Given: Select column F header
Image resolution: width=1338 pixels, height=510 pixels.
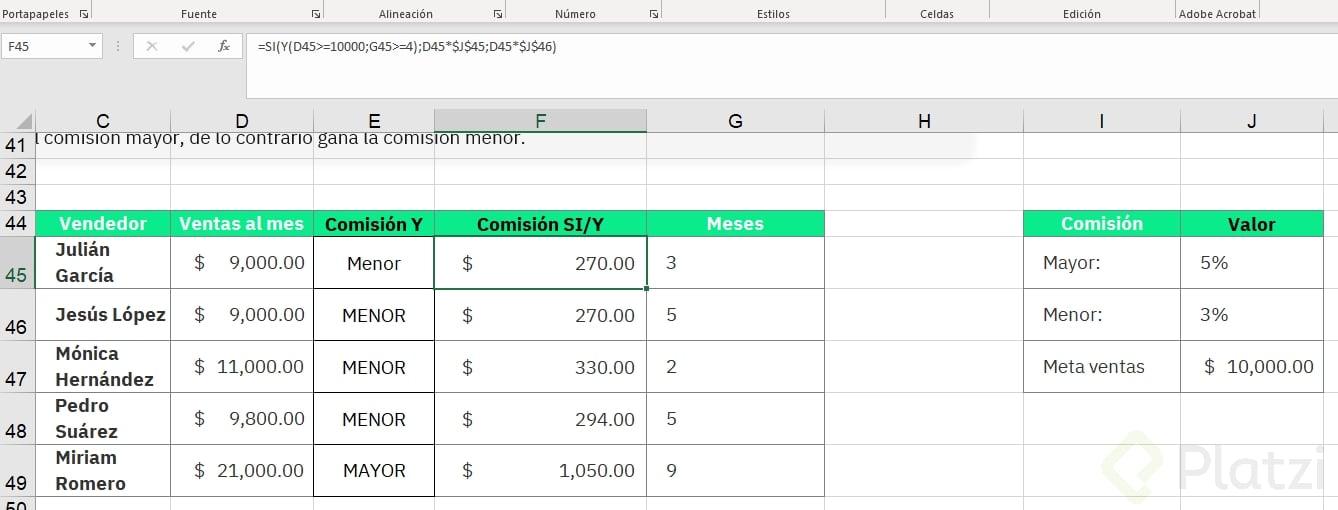Looking at the screenshot, I should pyautogui.click(x=540, y=121).
